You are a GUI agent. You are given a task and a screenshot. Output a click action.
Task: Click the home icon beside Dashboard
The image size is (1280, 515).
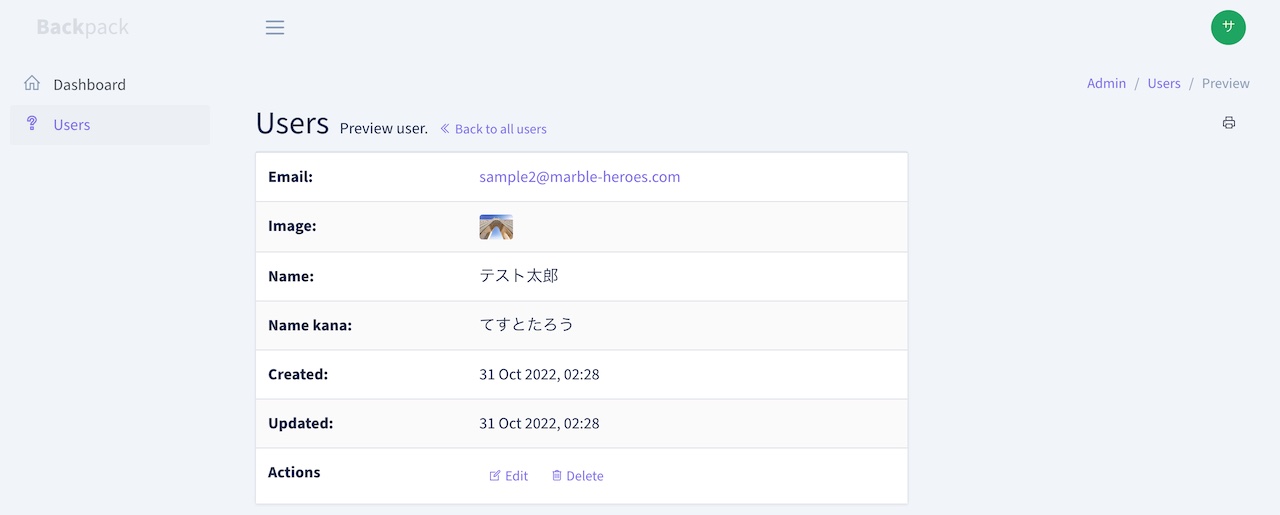pyautogui.click(x=32, y=84)
